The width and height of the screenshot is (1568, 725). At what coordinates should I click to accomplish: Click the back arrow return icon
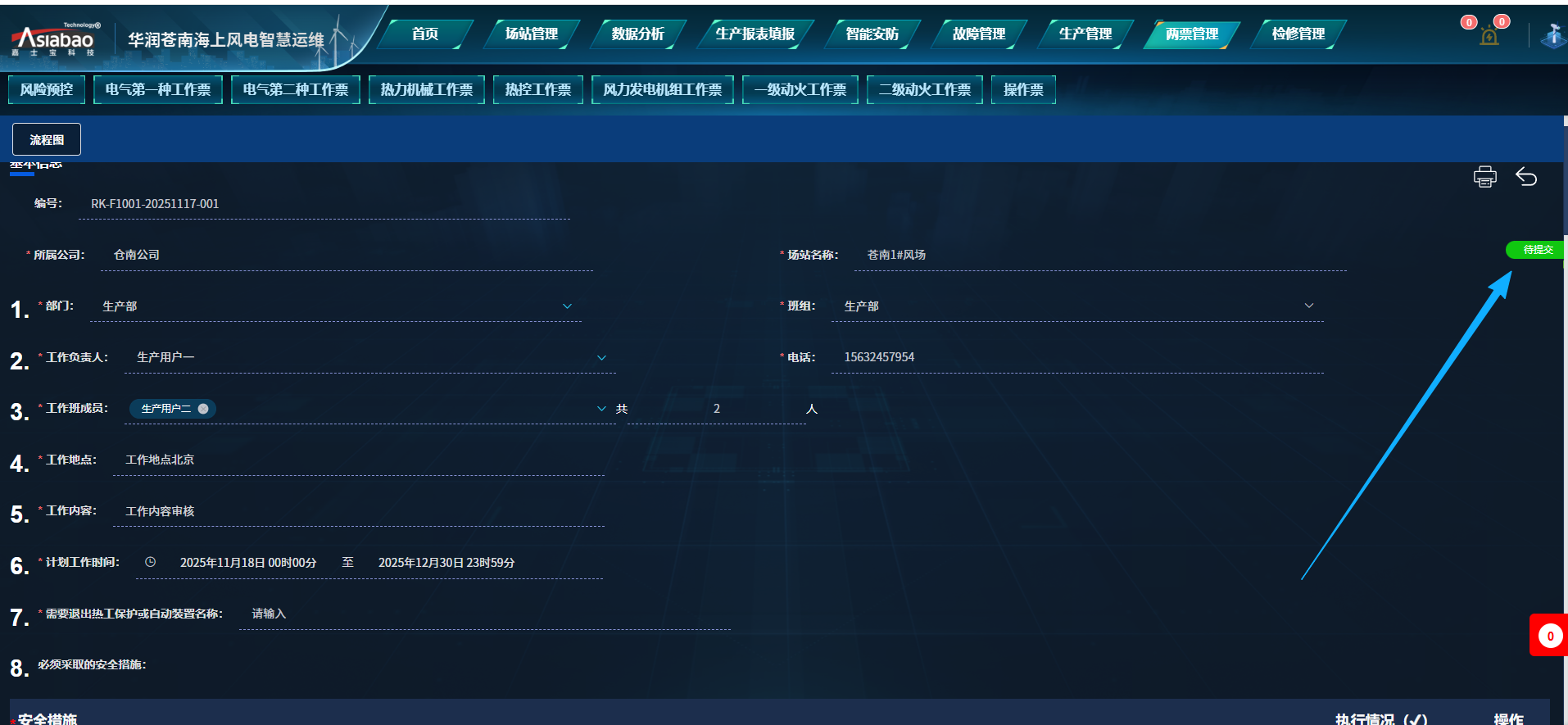[x=1525, y=177]
